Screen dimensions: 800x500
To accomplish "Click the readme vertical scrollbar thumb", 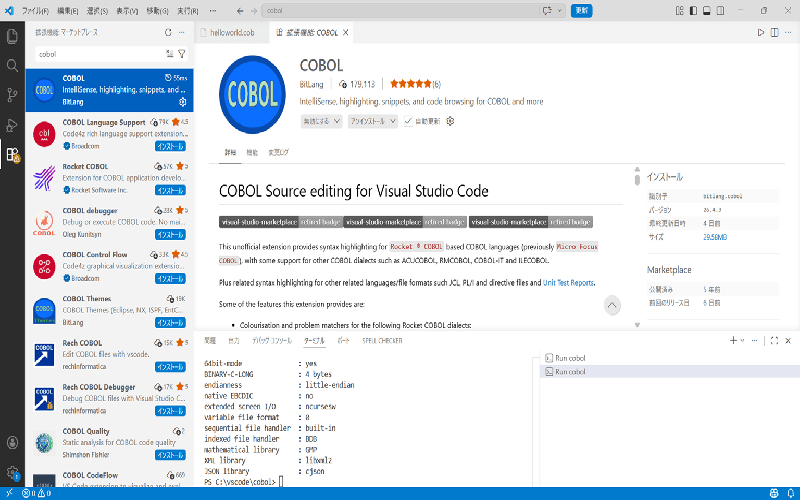I will pyautogui.click(x=637, y=180).
